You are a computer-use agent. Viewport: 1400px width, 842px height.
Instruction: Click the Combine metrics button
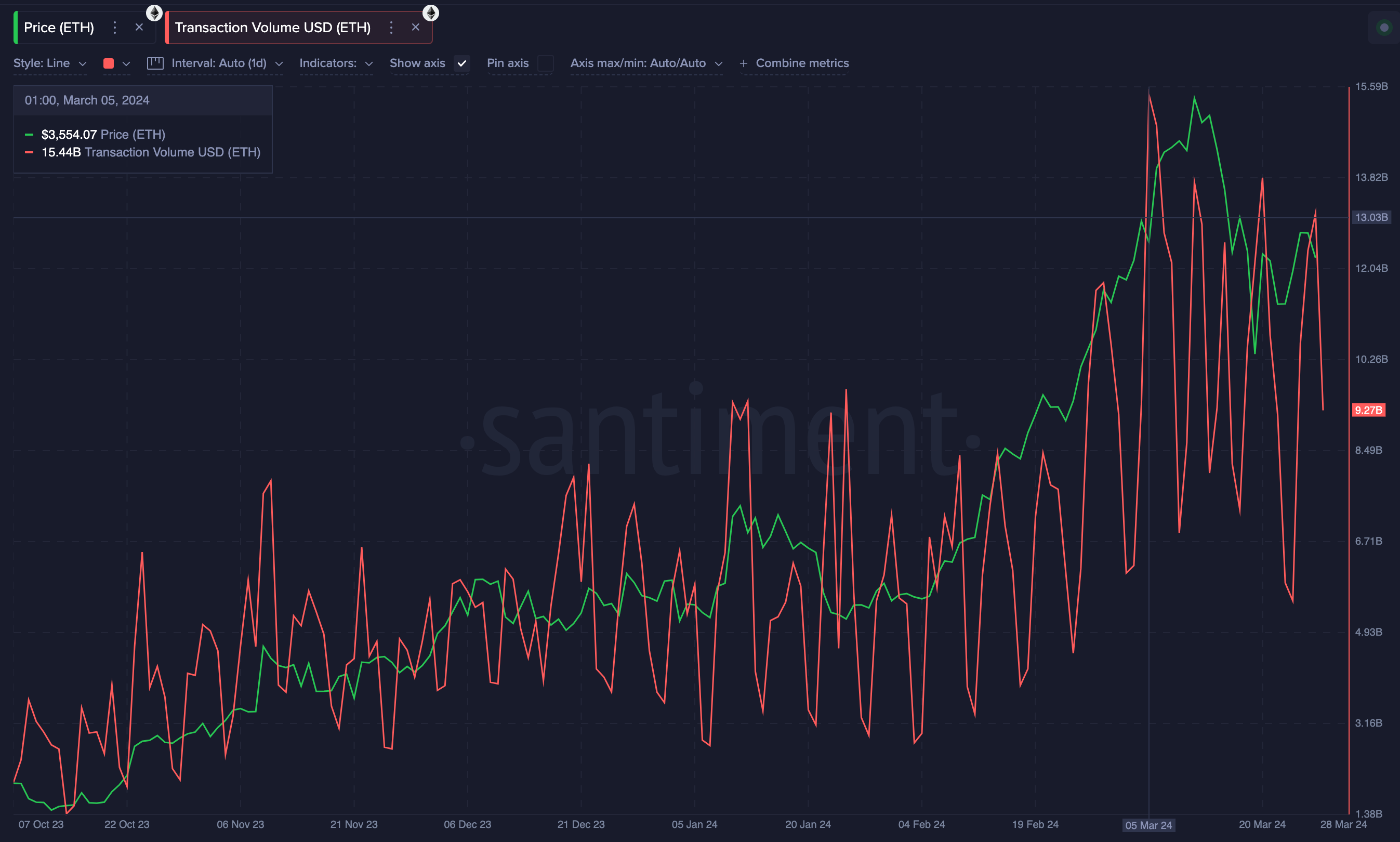[802, 63]
